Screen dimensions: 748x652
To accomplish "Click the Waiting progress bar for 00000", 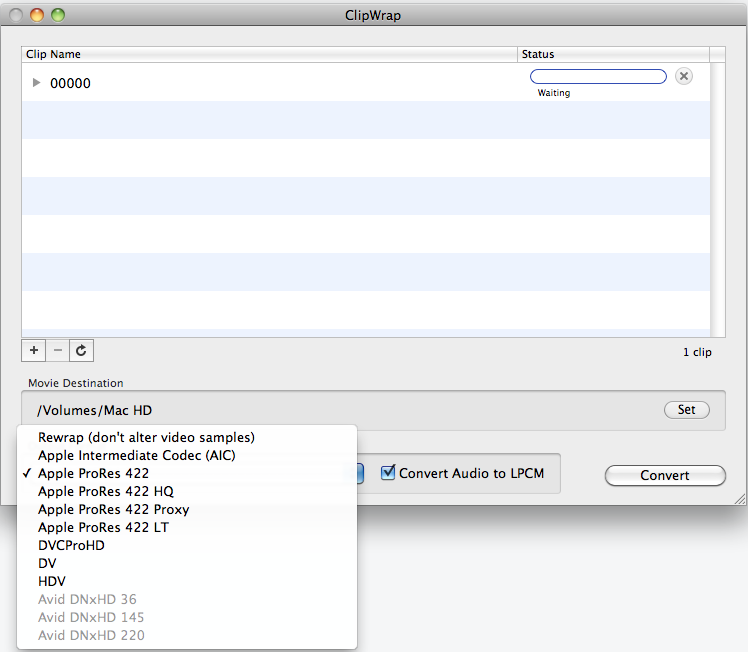I will [x=598, y=76].
